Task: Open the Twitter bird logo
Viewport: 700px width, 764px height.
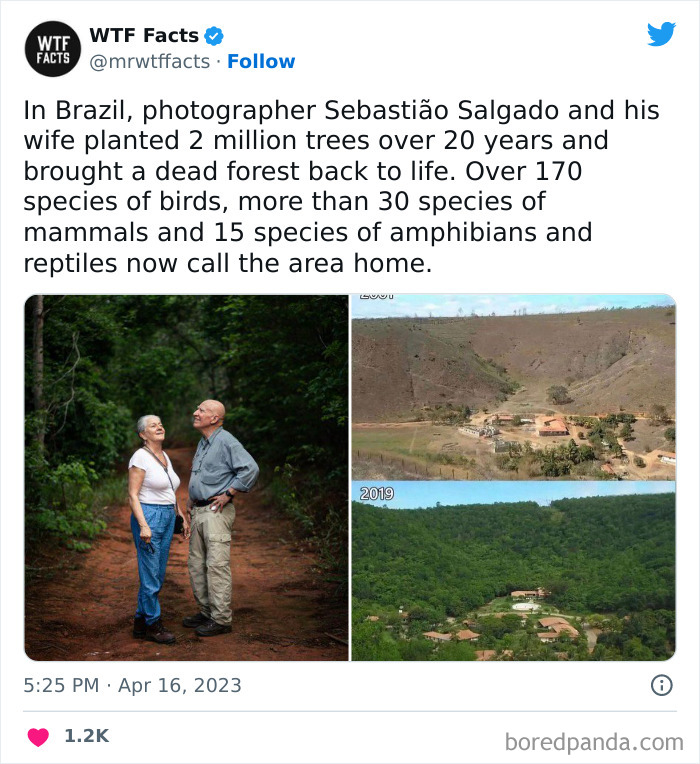Action: pyautogui.click(x=660, y=35)
